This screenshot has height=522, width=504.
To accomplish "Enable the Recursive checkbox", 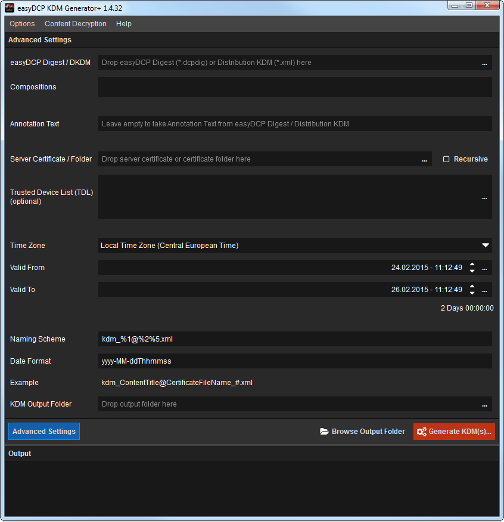I will click(446, 159).
